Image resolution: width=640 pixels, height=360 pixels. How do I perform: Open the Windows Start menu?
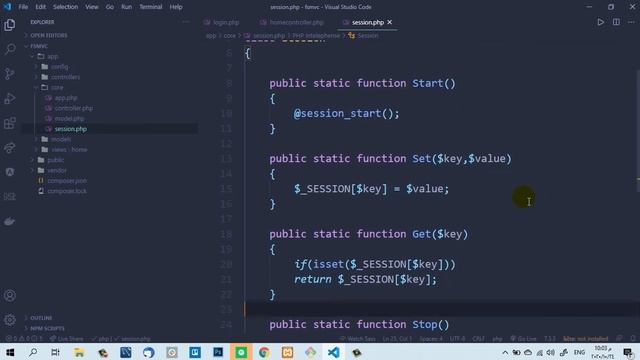(10, 352)
